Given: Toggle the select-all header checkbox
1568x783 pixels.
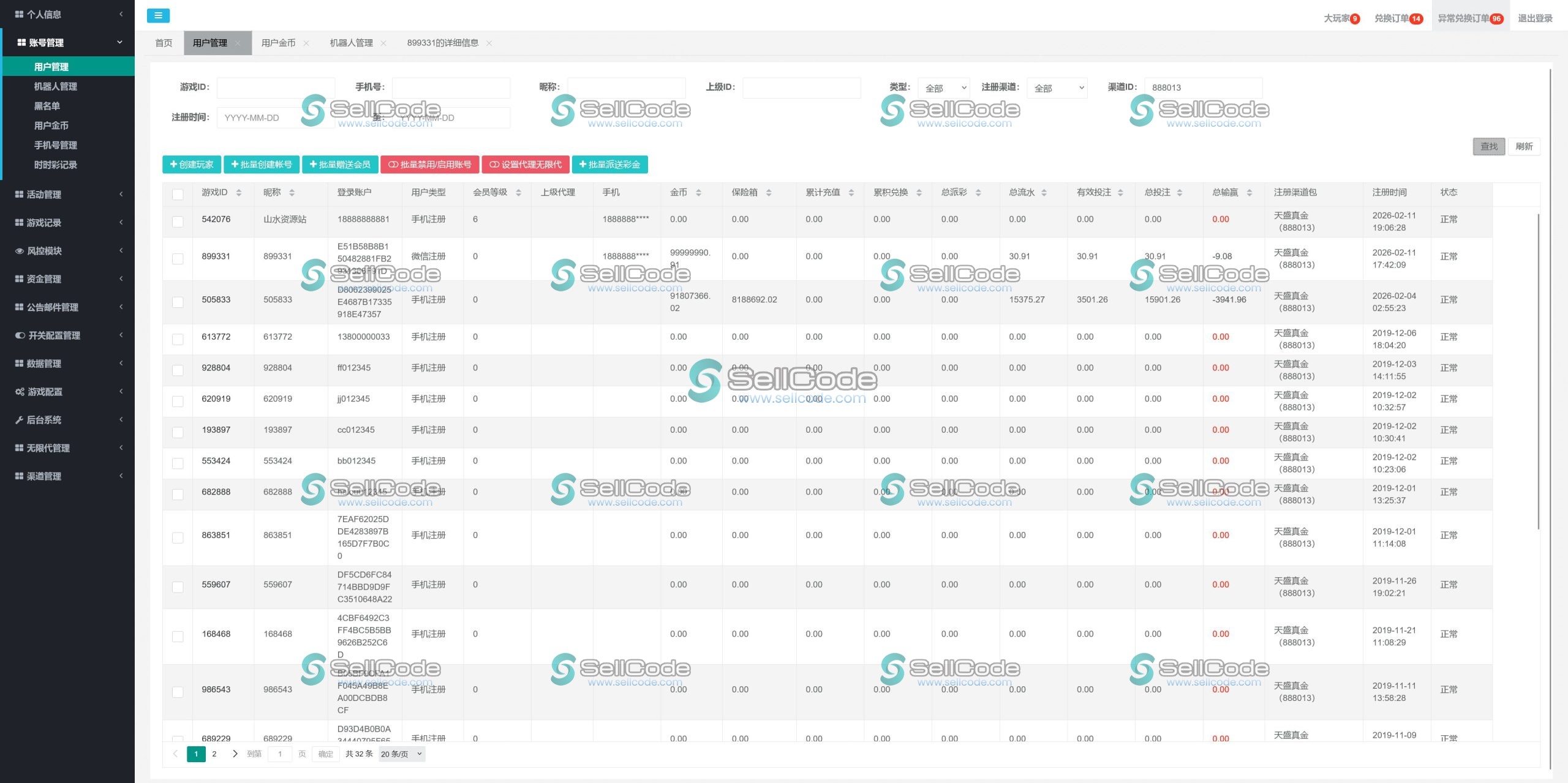Looking at the screenshot, I should pos(178,194).
